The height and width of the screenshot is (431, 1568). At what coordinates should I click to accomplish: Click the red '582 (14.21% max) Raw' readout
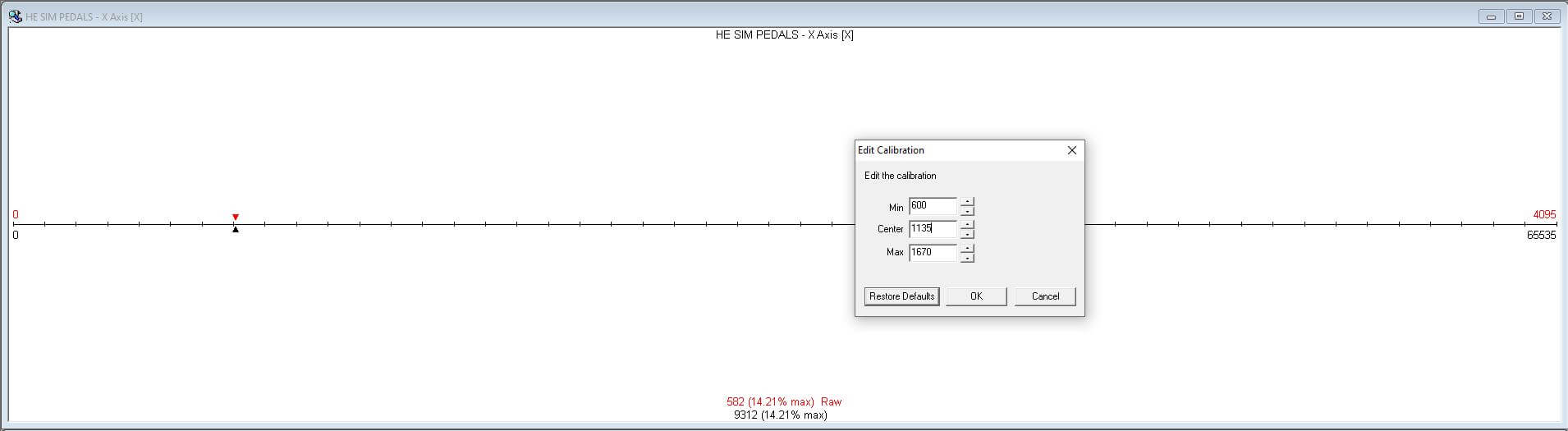click(784, 402)
